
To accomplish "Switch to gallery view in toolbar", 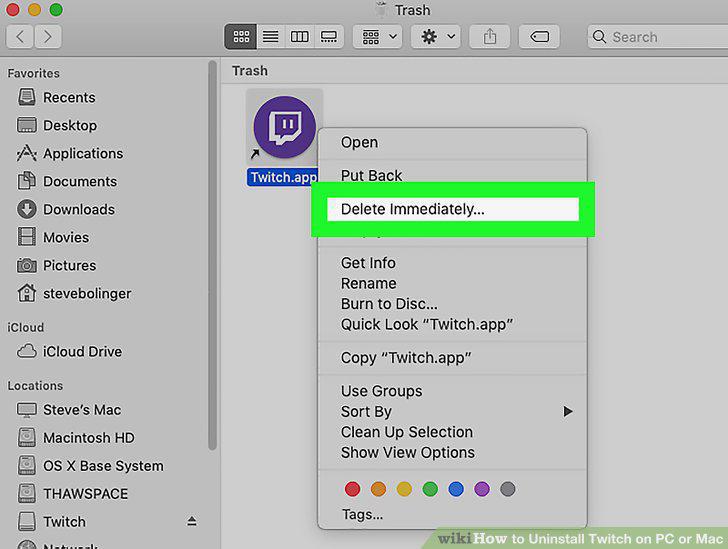I will click(x=329, y=37).
